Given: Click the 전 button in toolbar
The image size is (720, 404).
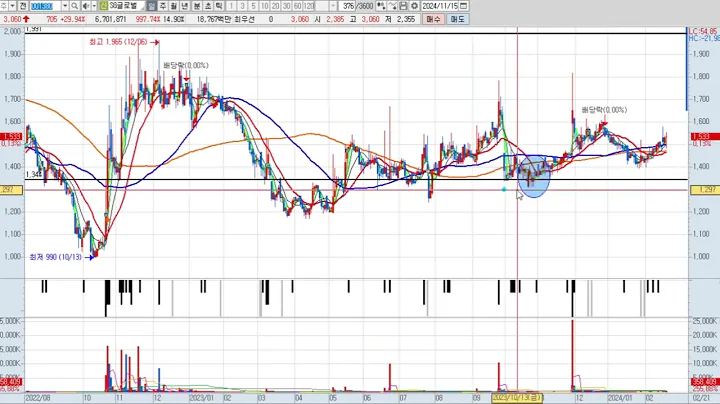Looking at the screenshot, I should (22, 6).
